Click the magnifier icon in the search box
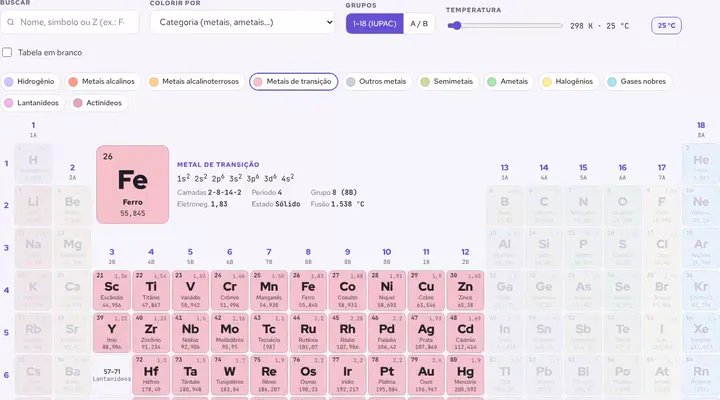The width and height of the screenshot is (720, 400). coord(11,22)
